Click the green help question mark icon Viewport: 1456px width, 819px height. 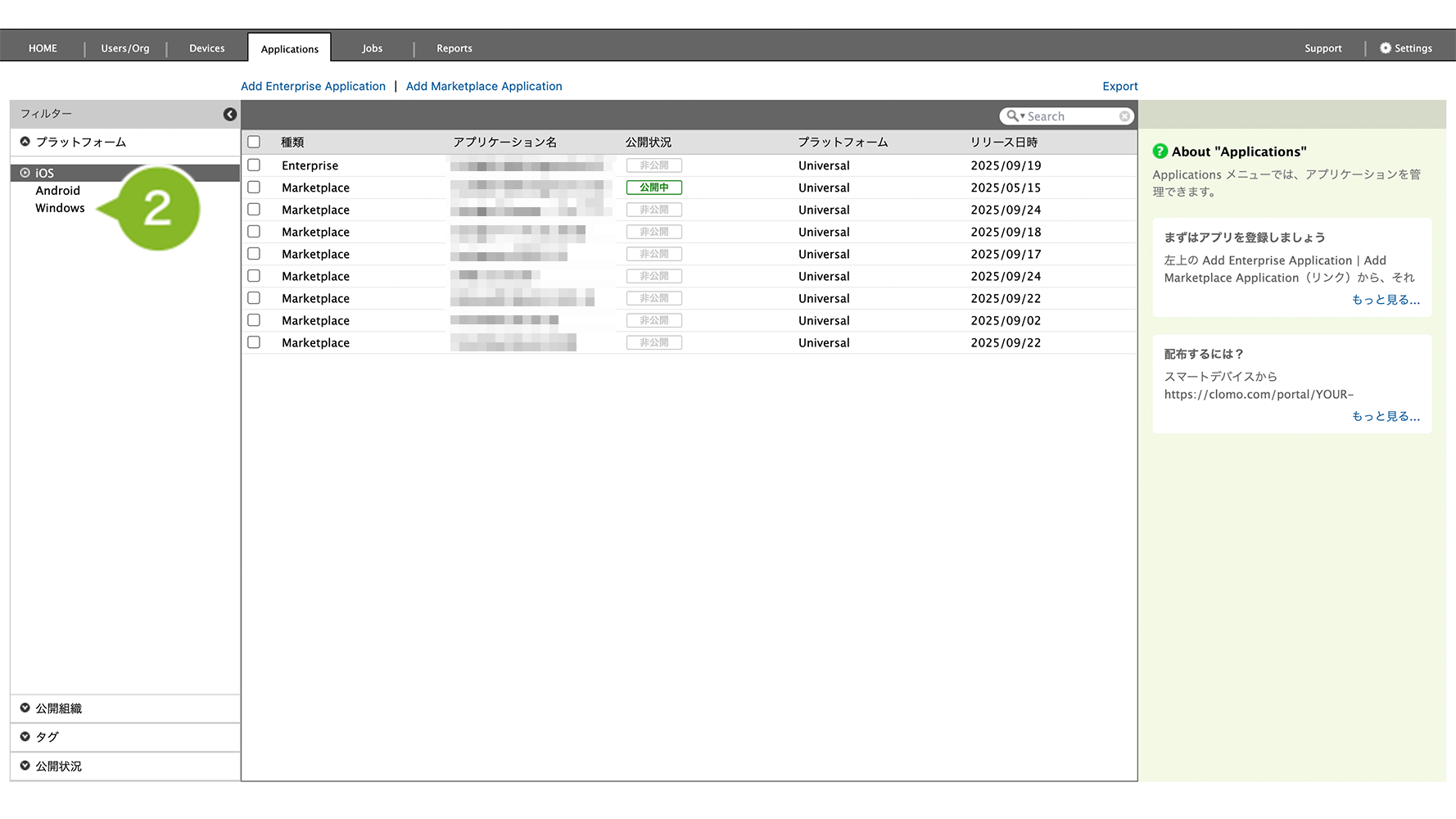pyautogui.click(x=1160, y=152)
